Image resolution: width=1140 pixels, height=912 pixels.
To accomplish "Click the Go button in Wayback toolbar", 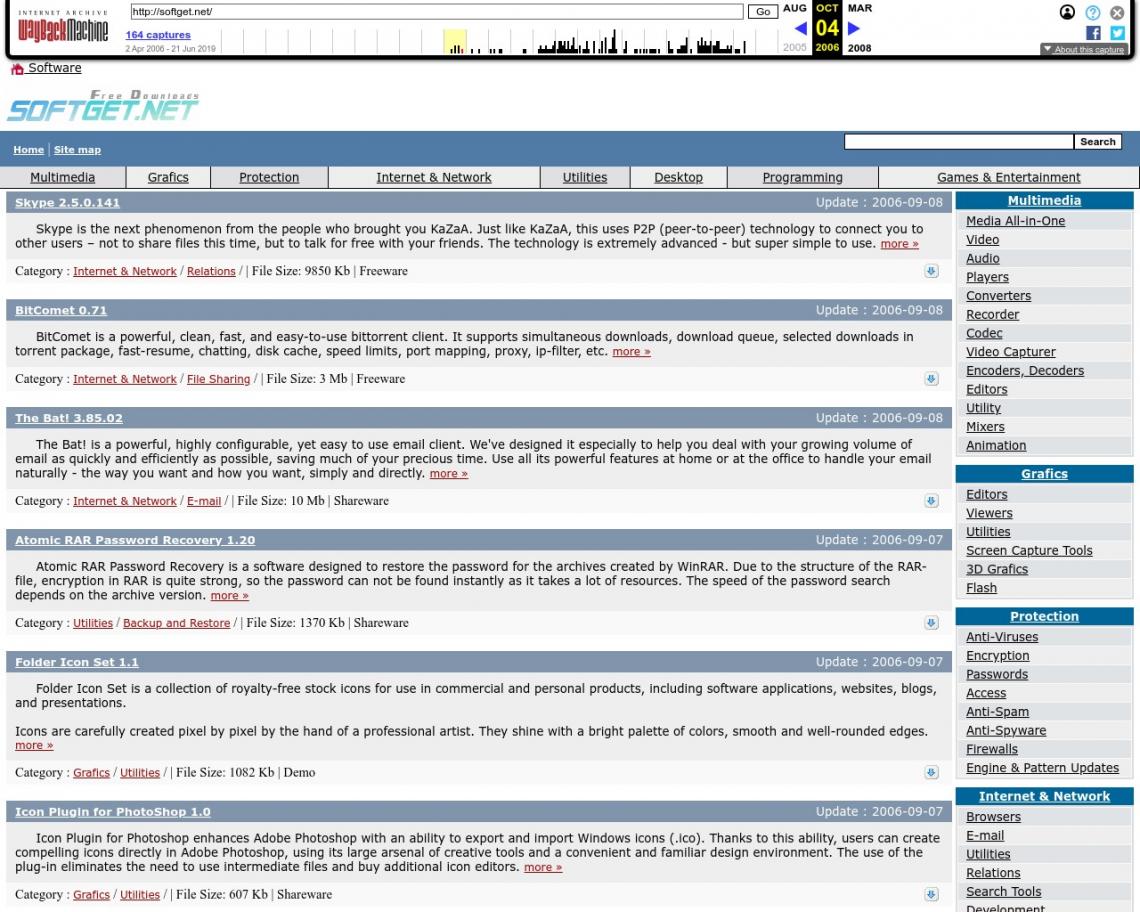I will pyautogui.click(x=763, y=12).
